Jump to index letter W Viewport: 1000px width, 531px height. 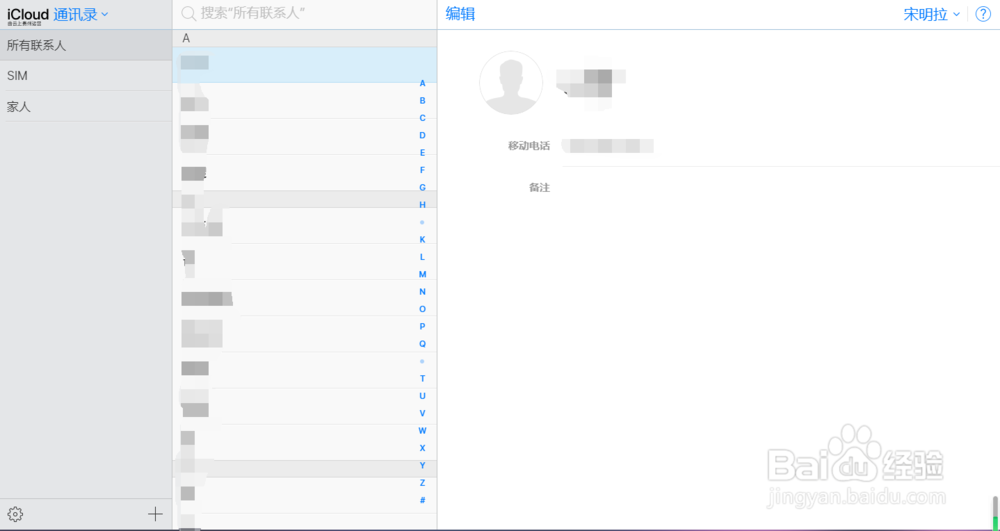pos(422,431)
